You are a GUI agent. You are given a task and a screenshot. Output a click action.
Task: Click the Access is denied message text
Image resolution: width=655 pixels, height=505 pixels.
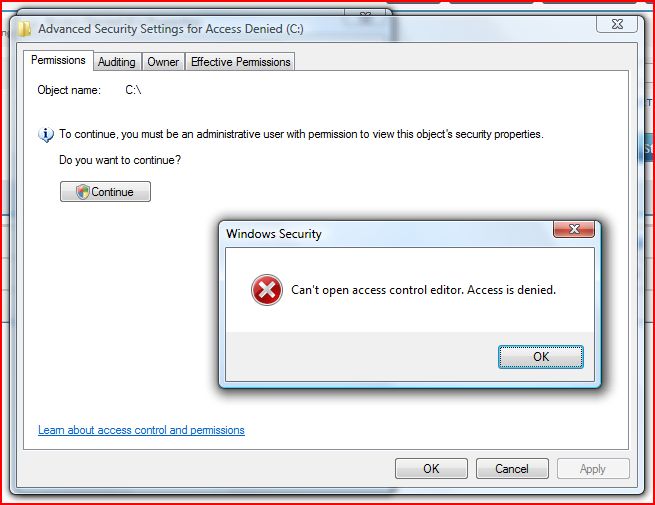click(424, 290)
